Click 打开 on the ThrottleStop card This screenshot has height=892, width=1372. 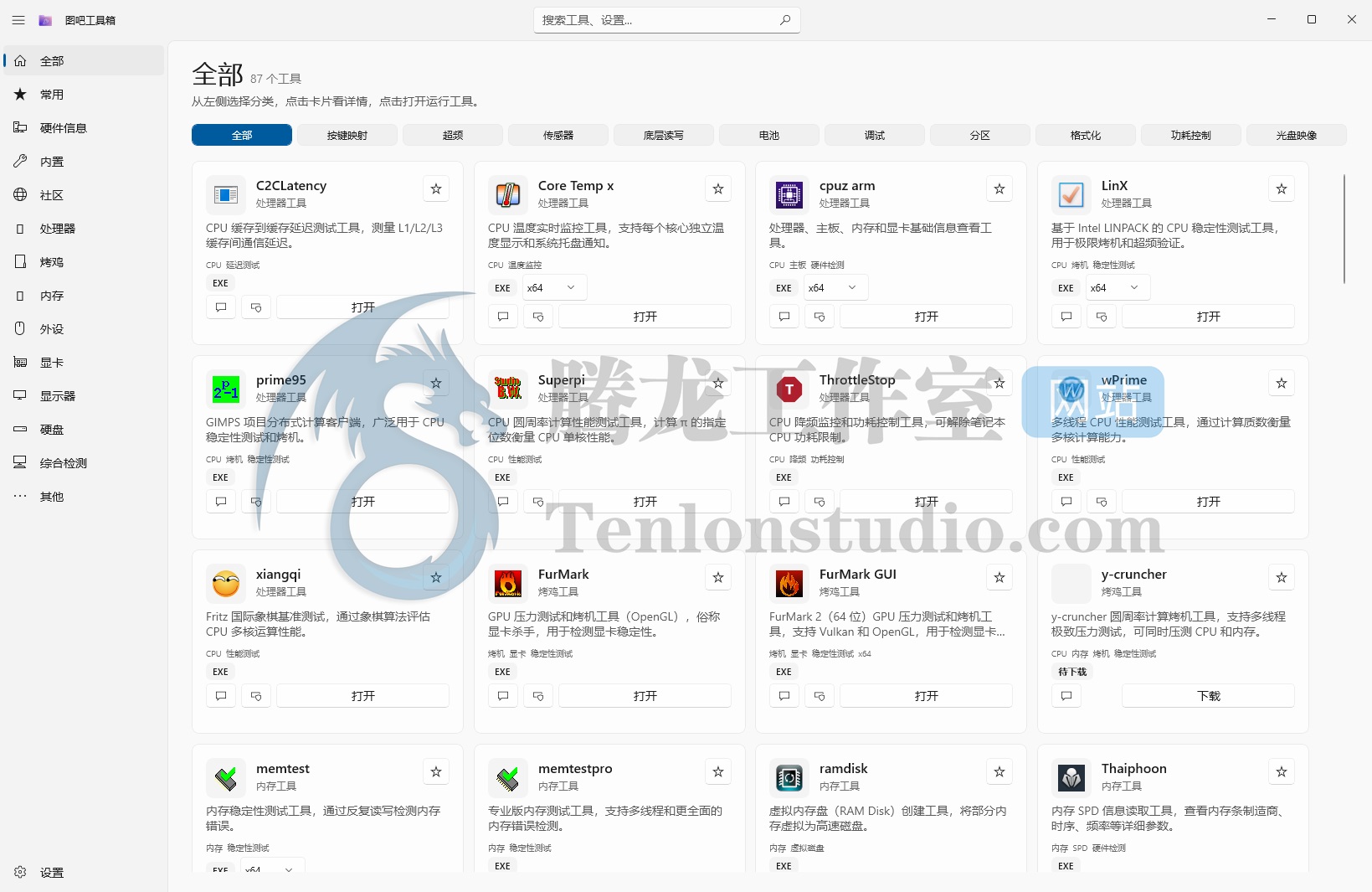click(927, 502)
